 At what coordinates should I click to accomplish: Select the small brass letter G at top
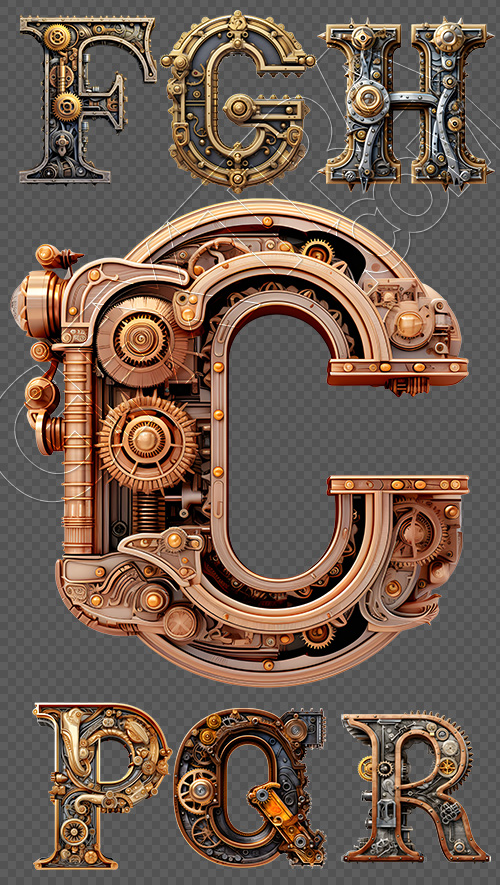point(238,102)
